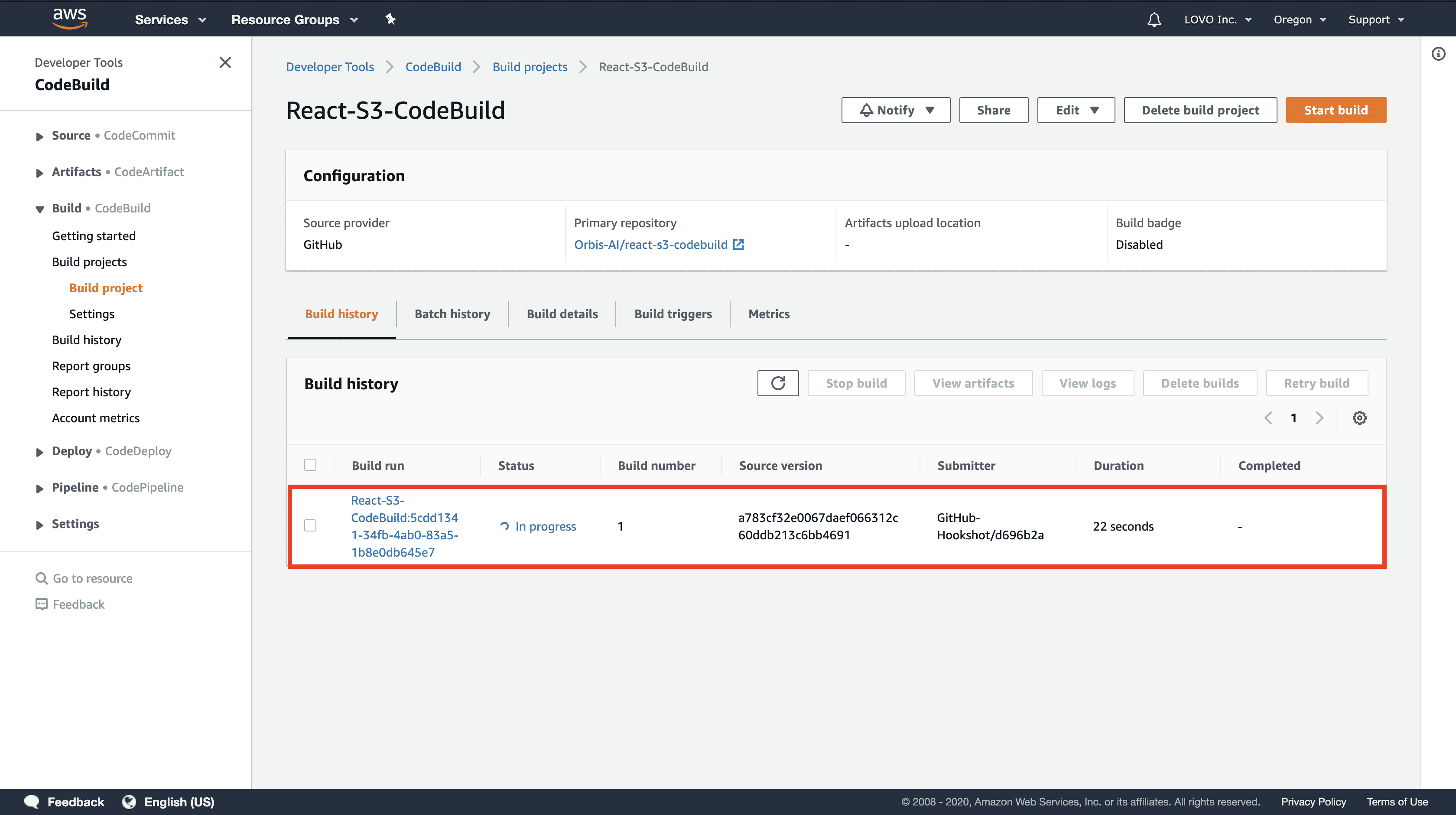Open Account metrics in sidebar

(95, 417)
